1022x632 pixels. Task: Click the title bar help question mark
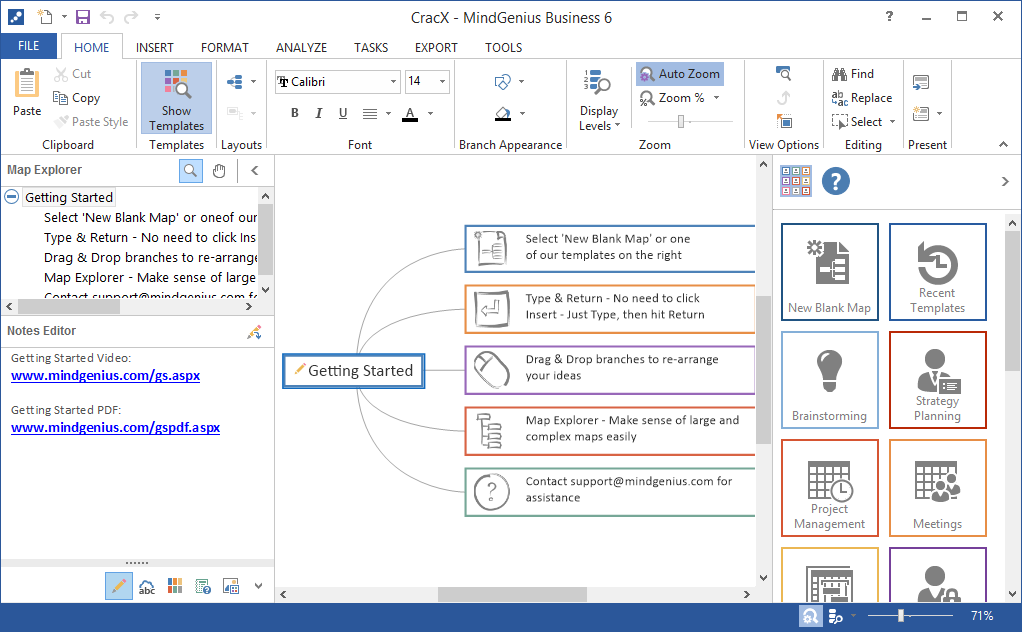pos(890,16)
